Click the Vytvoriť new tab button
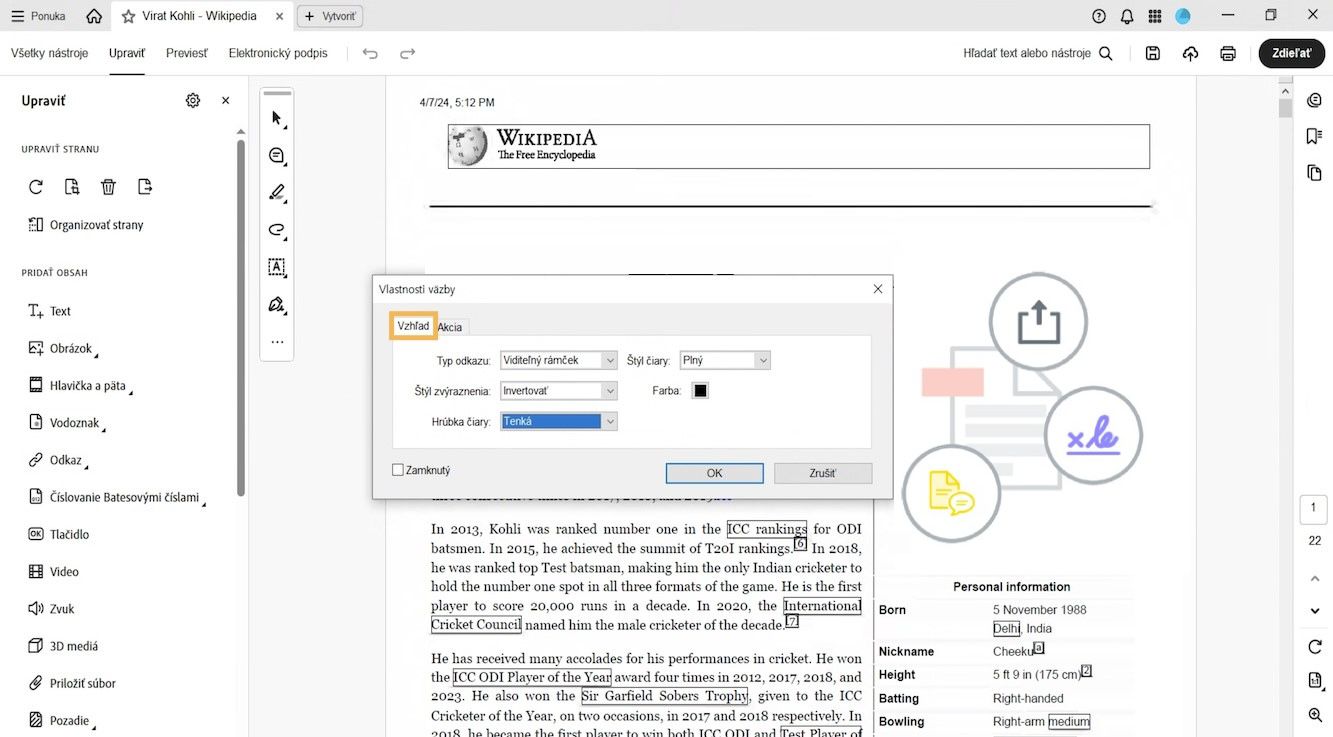The image size is (1333, 737). [330, 16]
